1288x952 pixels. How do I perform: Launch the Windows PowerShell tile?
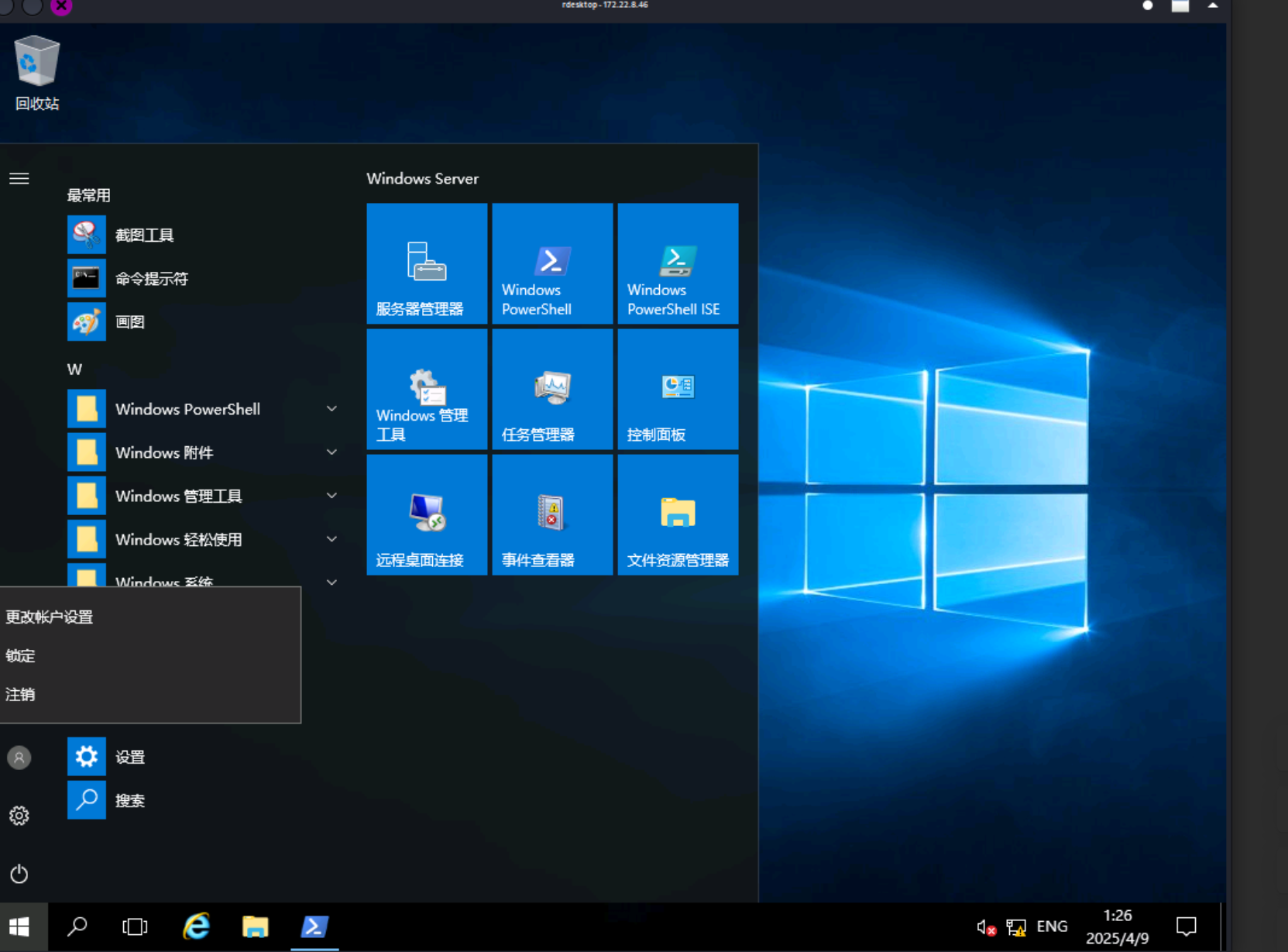tap(552, 263)
